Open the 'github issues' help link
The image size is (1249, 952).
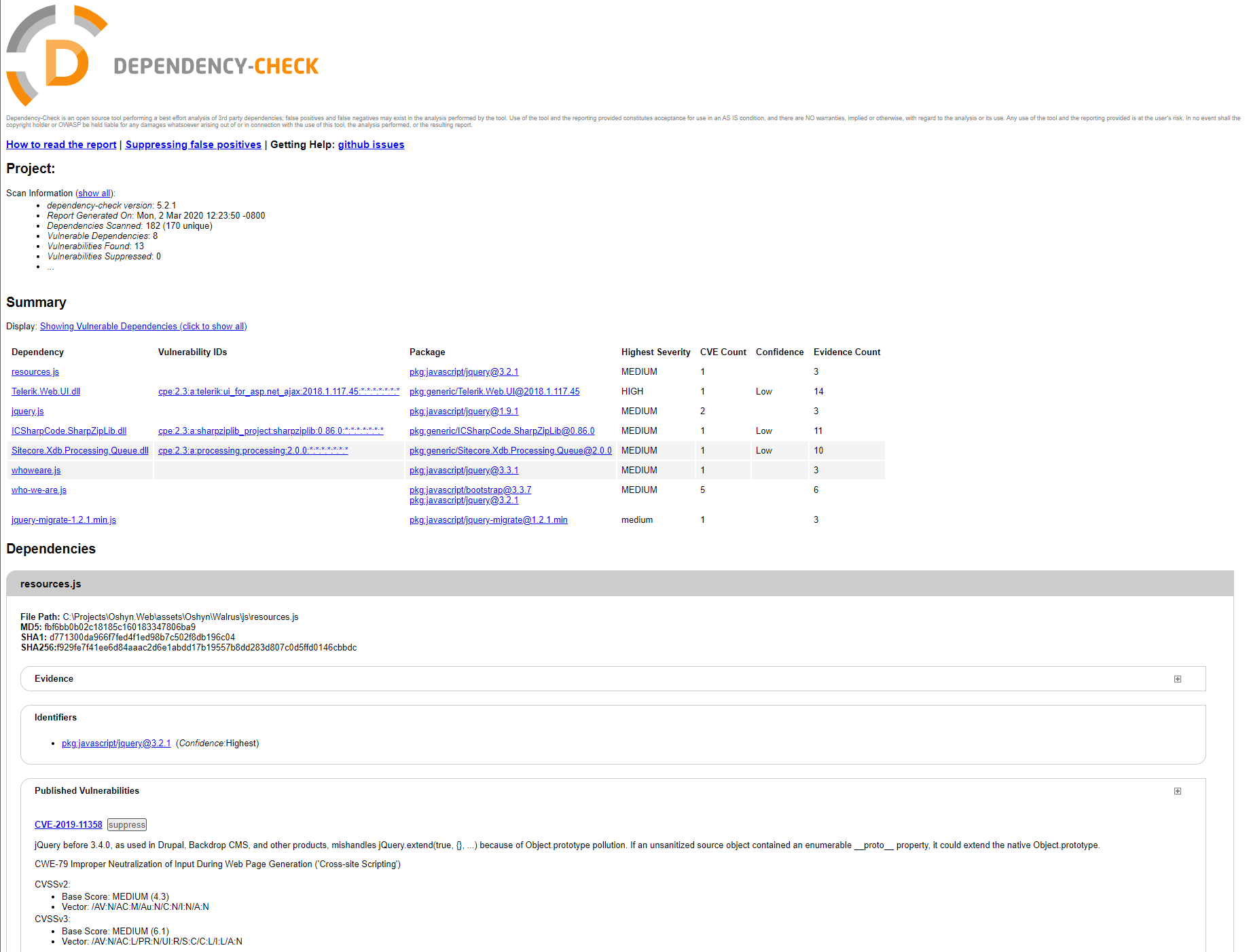(371, 145)
